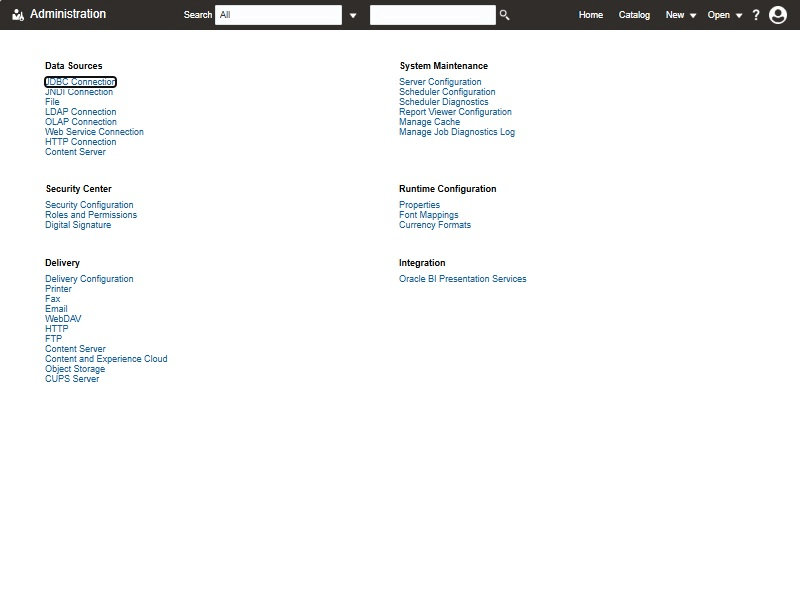
Task: Open Content and Experience Cloud link
Action: (106, 359)
